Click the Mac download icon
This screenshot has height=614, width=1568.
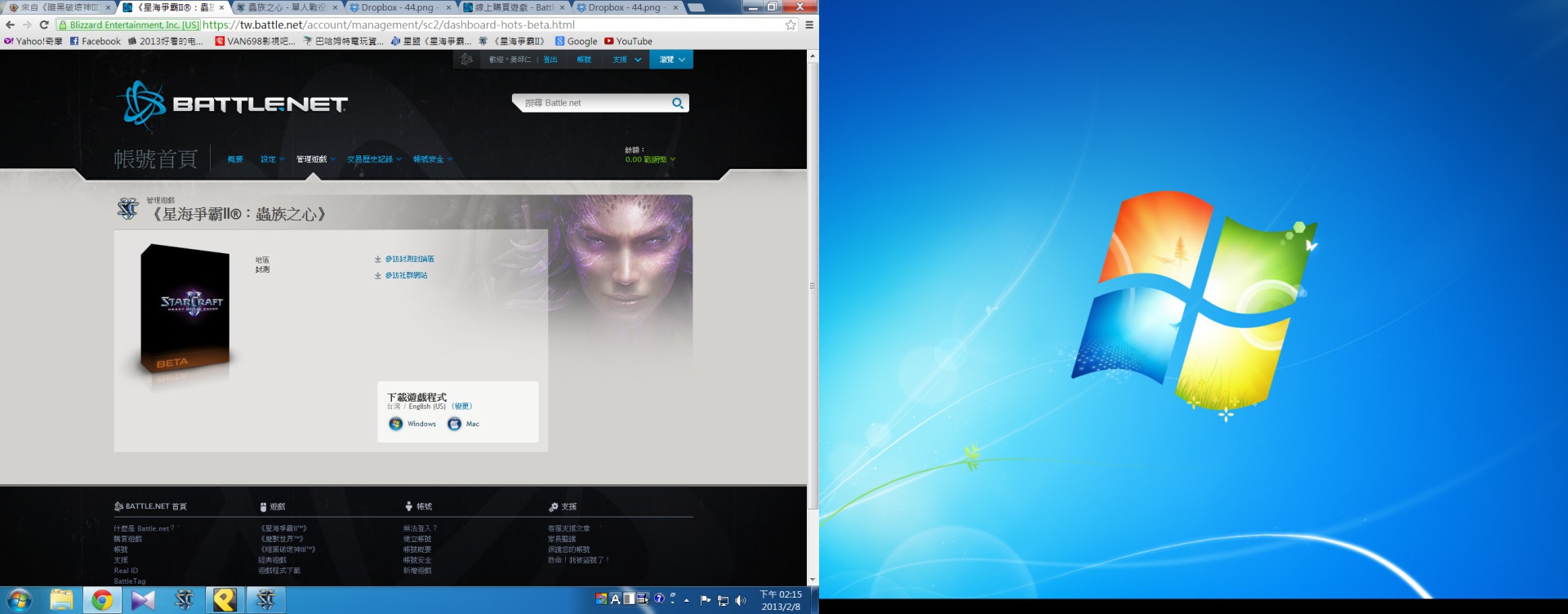[455, 424]
